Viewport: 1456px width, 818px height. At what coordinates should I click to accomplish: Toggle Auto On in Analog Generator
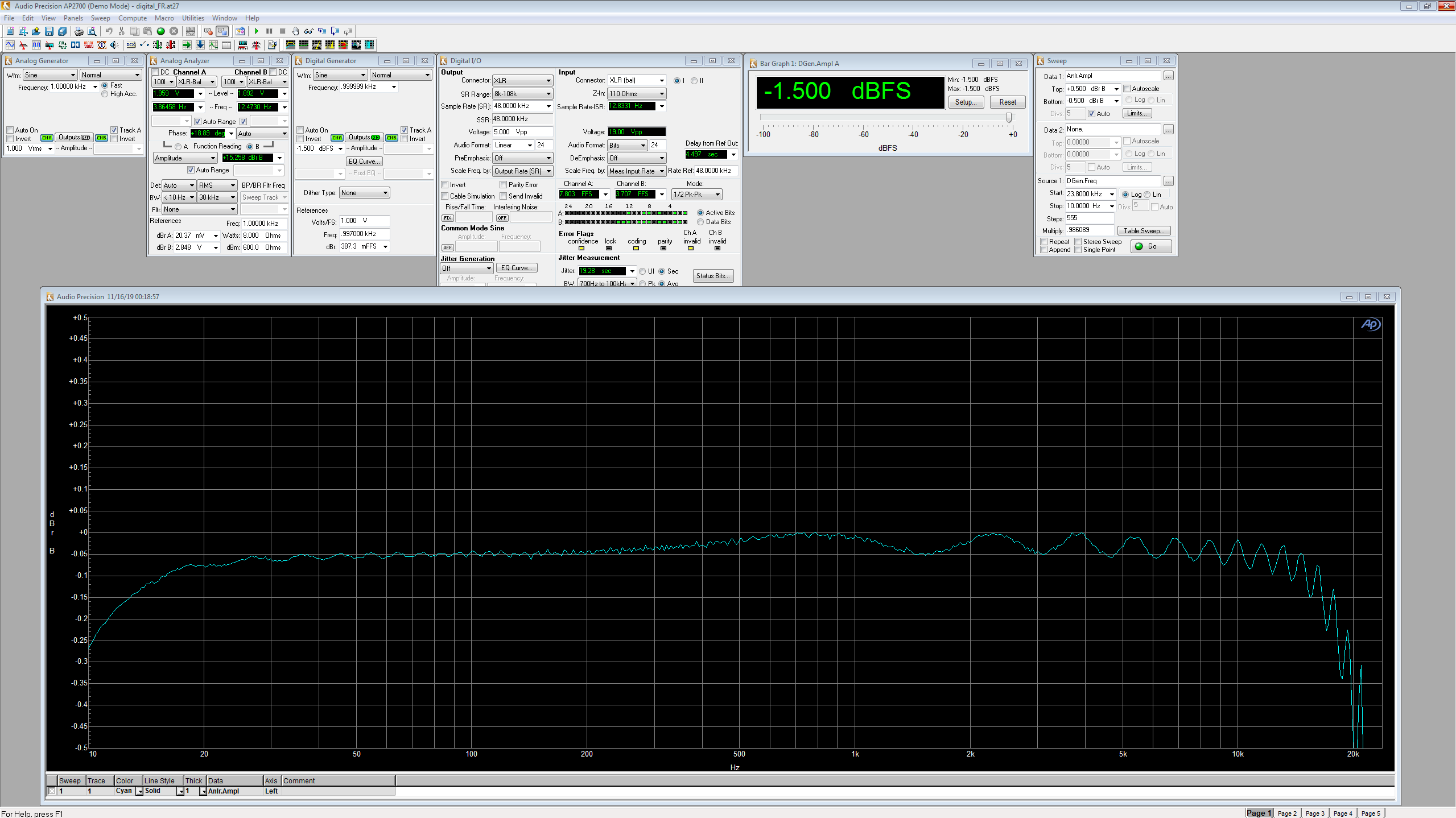point(10,130)
